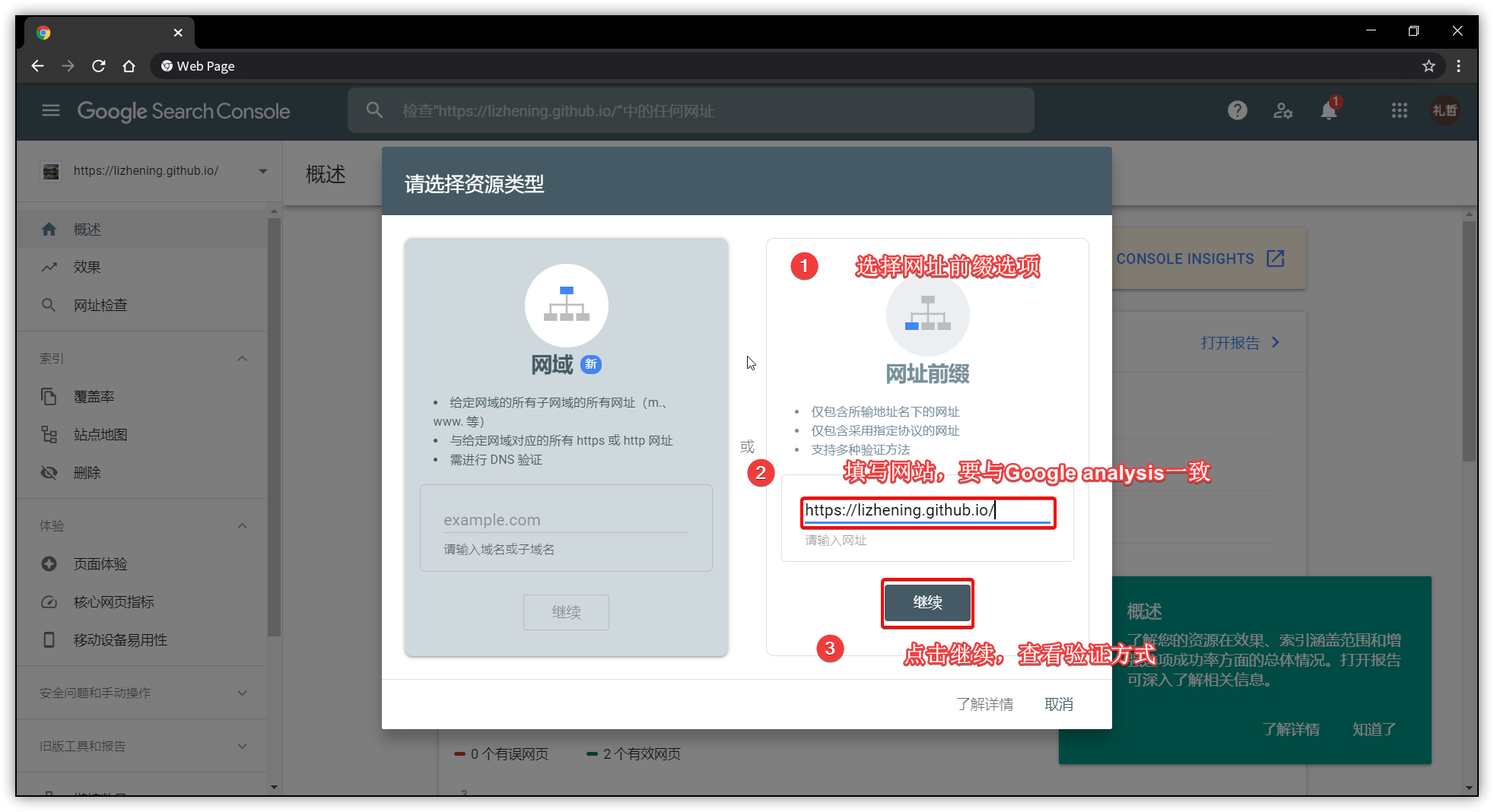This screenshot has width=1494, height=812.
Task: Click the 站点地图 sitemap icon
Action: tap(49, 434)
